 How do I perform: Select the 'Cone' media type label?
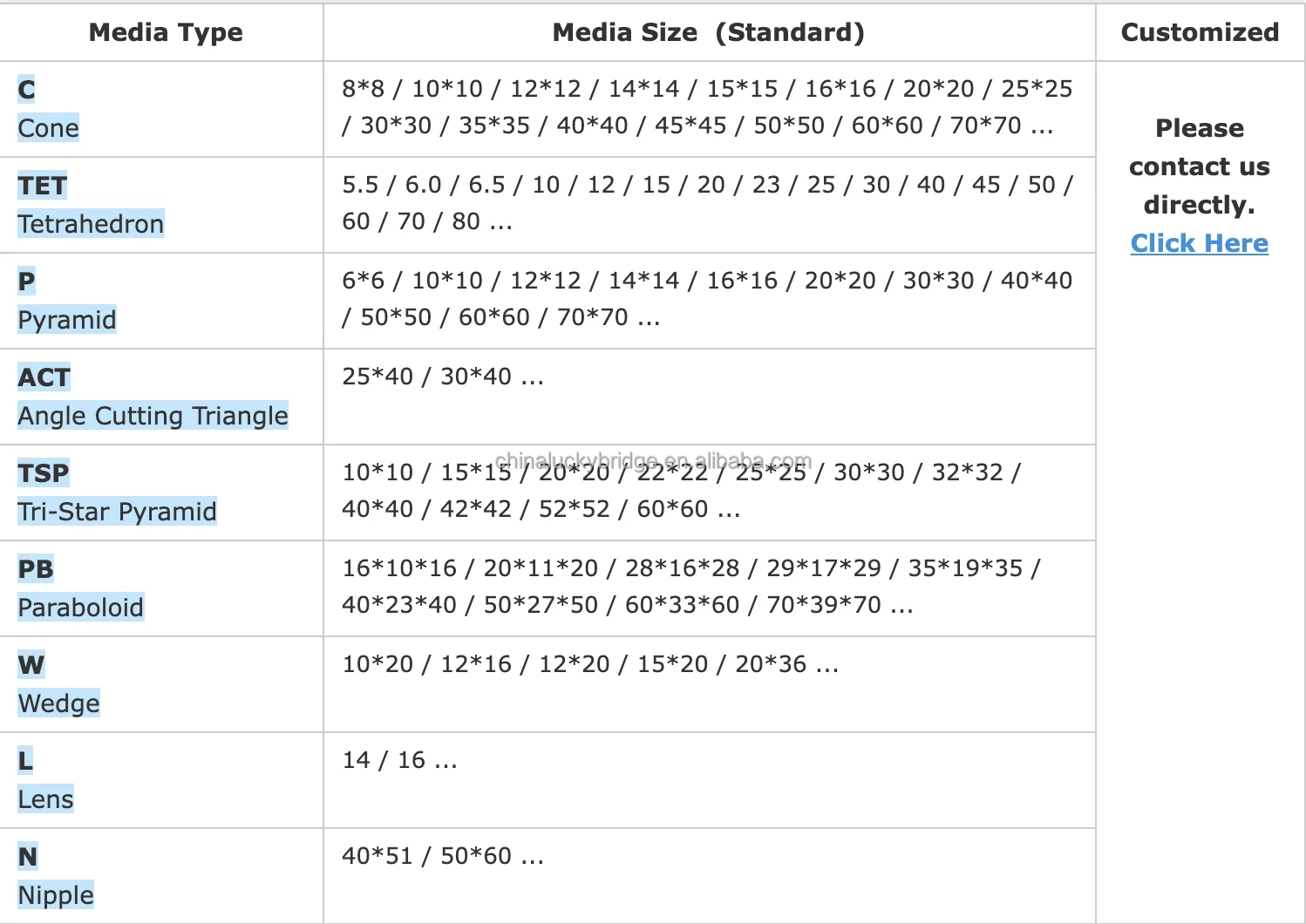(49, 128)
